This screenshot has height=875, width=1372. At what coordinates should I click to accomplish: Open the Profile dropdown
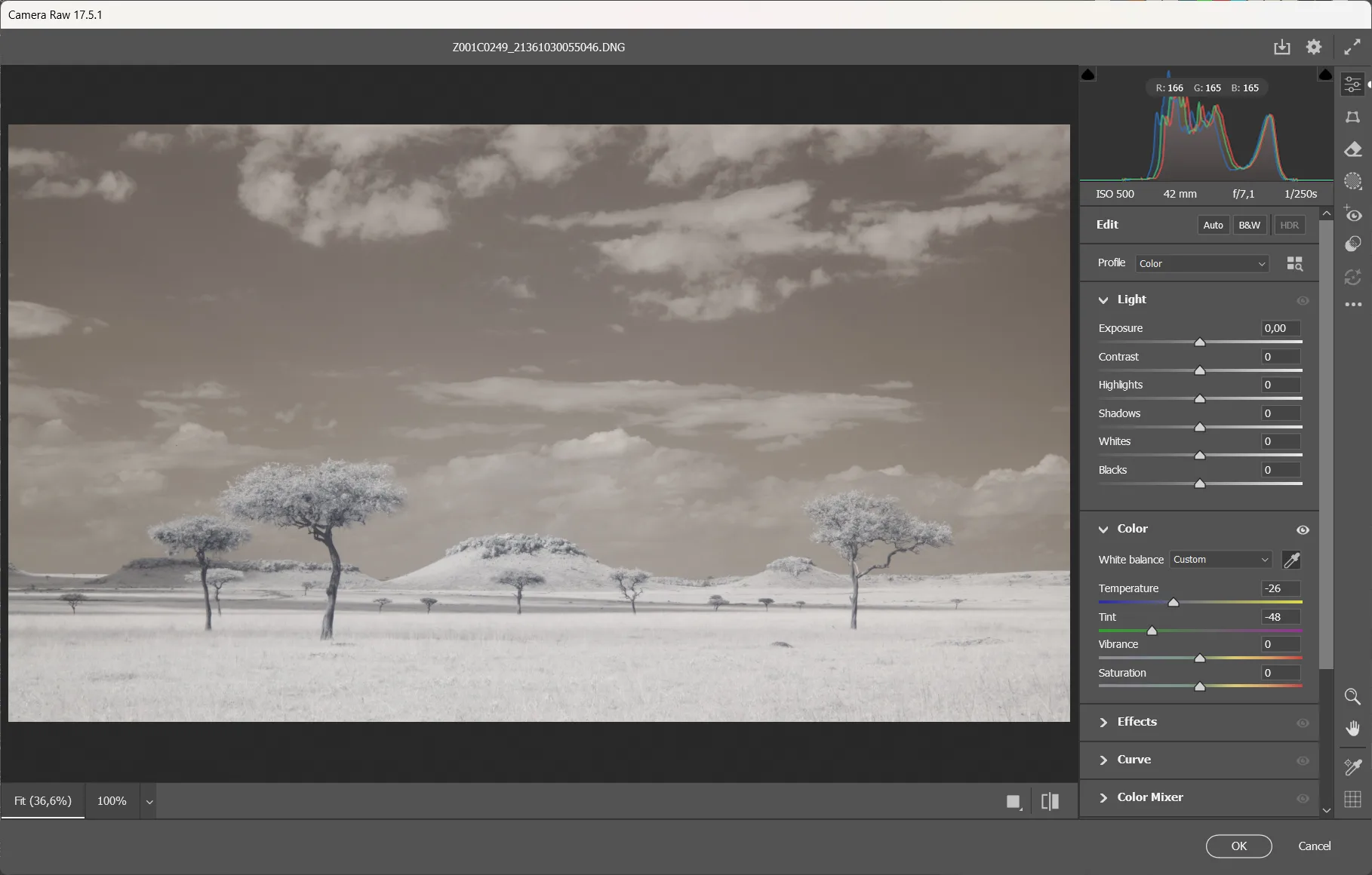(x=1201, y=263)
